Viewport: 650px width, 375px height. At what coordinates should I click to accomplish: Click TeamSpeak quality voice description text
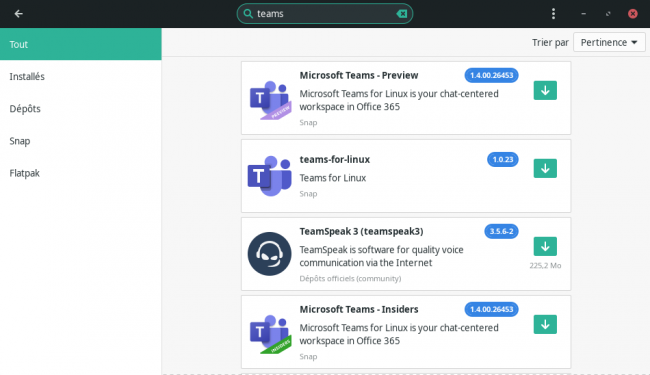point(381,256)
